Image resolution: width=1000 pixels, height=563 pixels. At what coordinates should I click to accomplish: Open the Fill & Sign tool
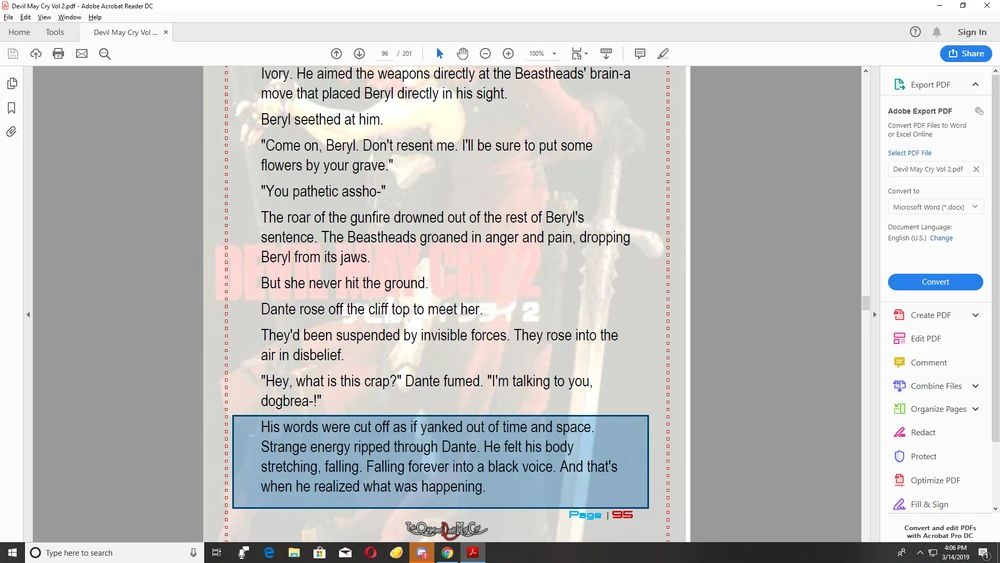coord(929,504)
